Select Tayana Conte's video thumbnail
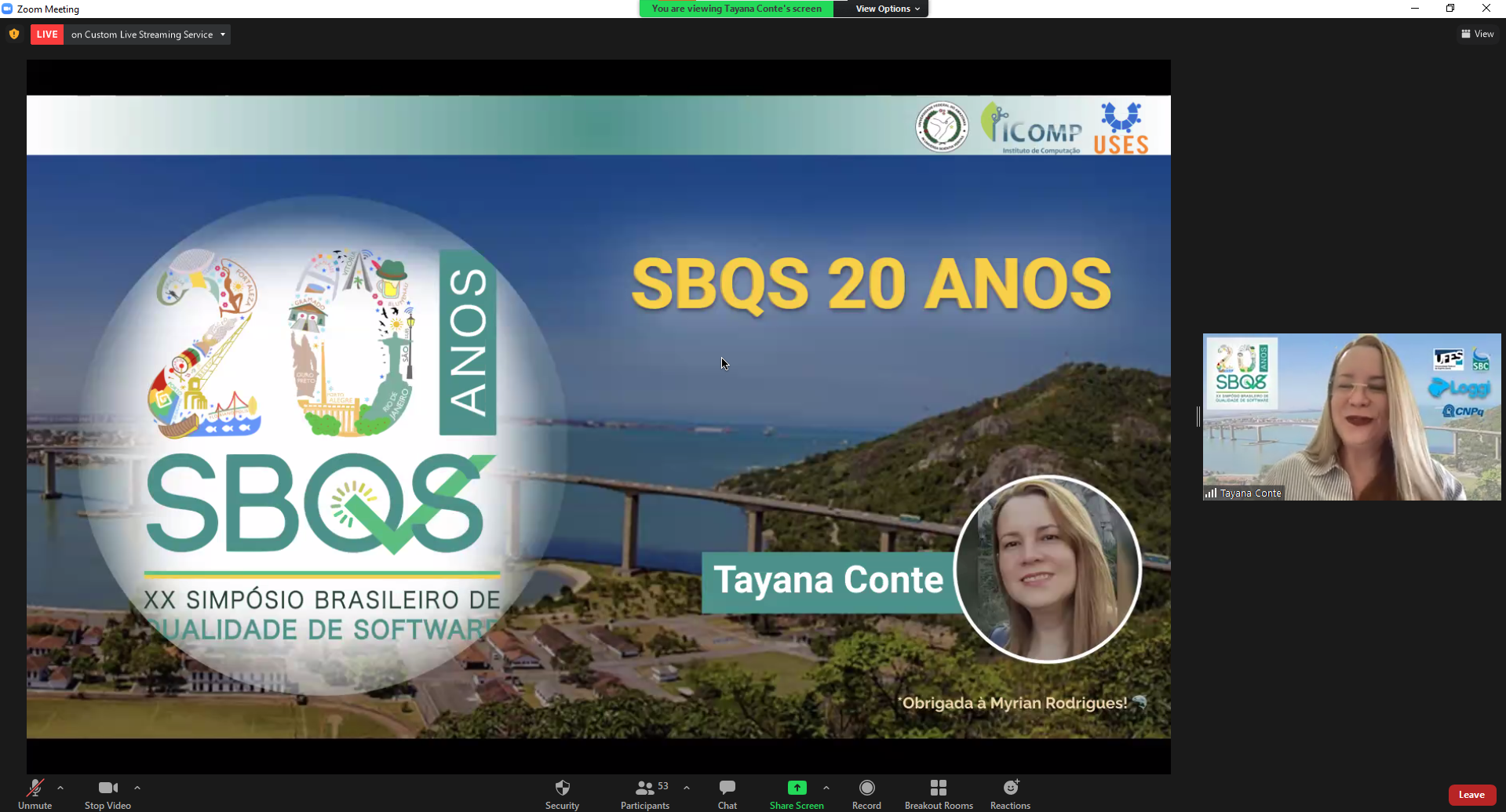Screen dimensions: 1506x812 pyautogui.click(x=1351, y=417)
